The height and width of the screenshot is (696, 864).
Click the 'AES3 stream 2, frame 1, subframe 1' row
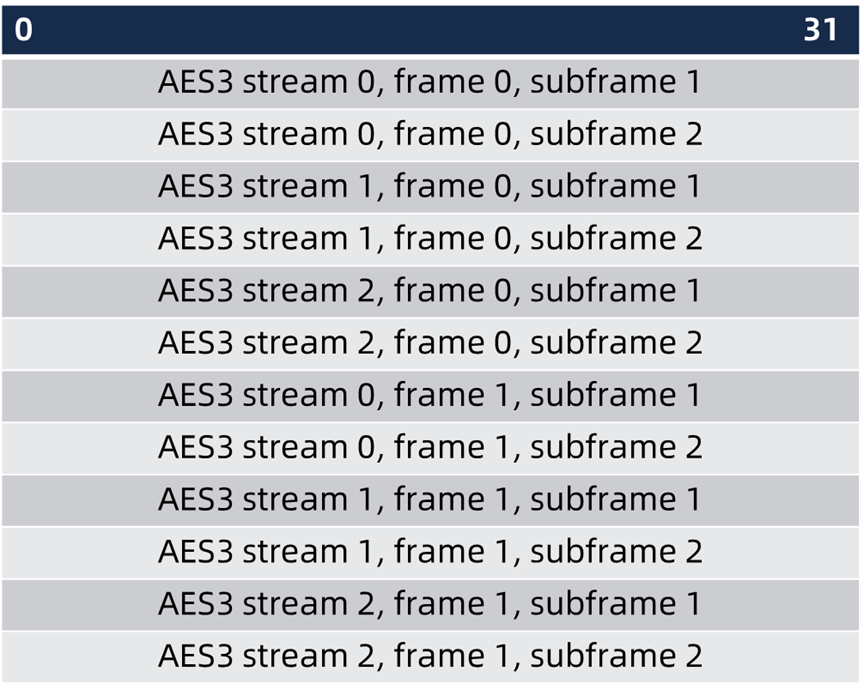pos(430,603)
